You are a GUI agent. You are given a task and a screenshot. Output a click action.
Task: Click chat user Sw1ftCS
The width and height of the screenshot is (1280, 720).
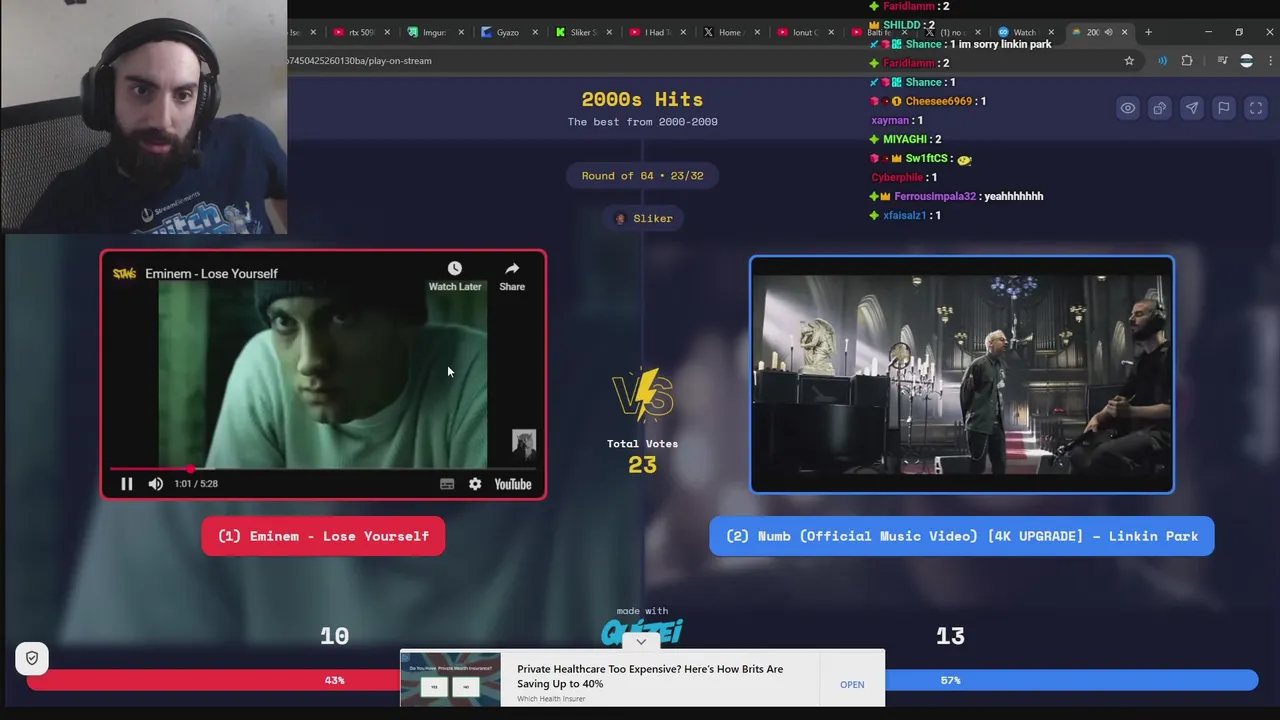click(x=926, y=159)
